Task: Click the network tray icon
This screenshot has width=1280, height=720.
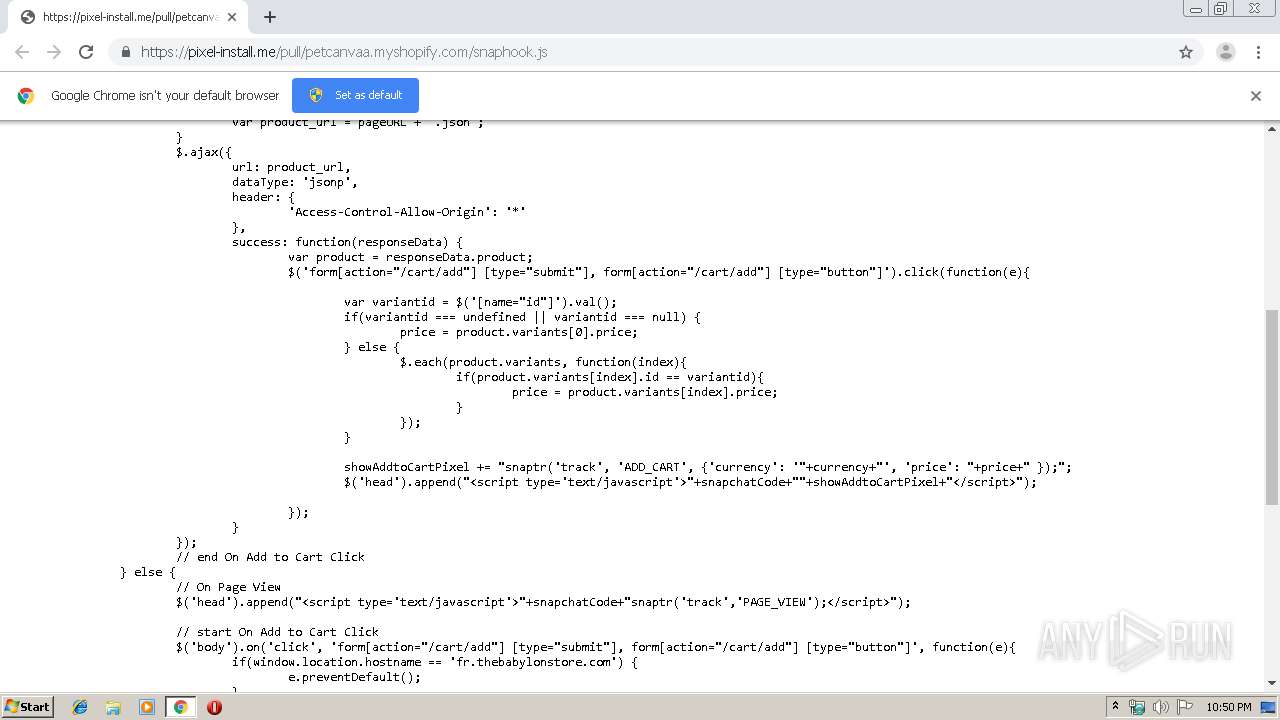Action: tap(1137, 707)
